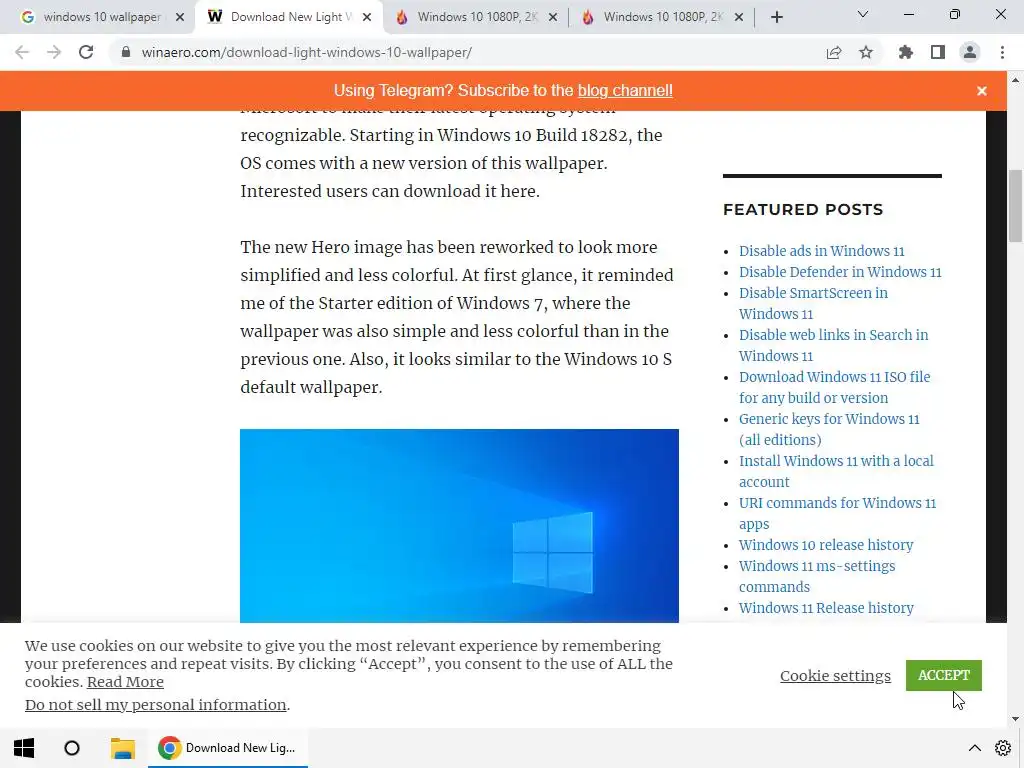Close the first 'Windows 10 1080P, 2K' tab

pyautogui.click(x=553, y=18)
